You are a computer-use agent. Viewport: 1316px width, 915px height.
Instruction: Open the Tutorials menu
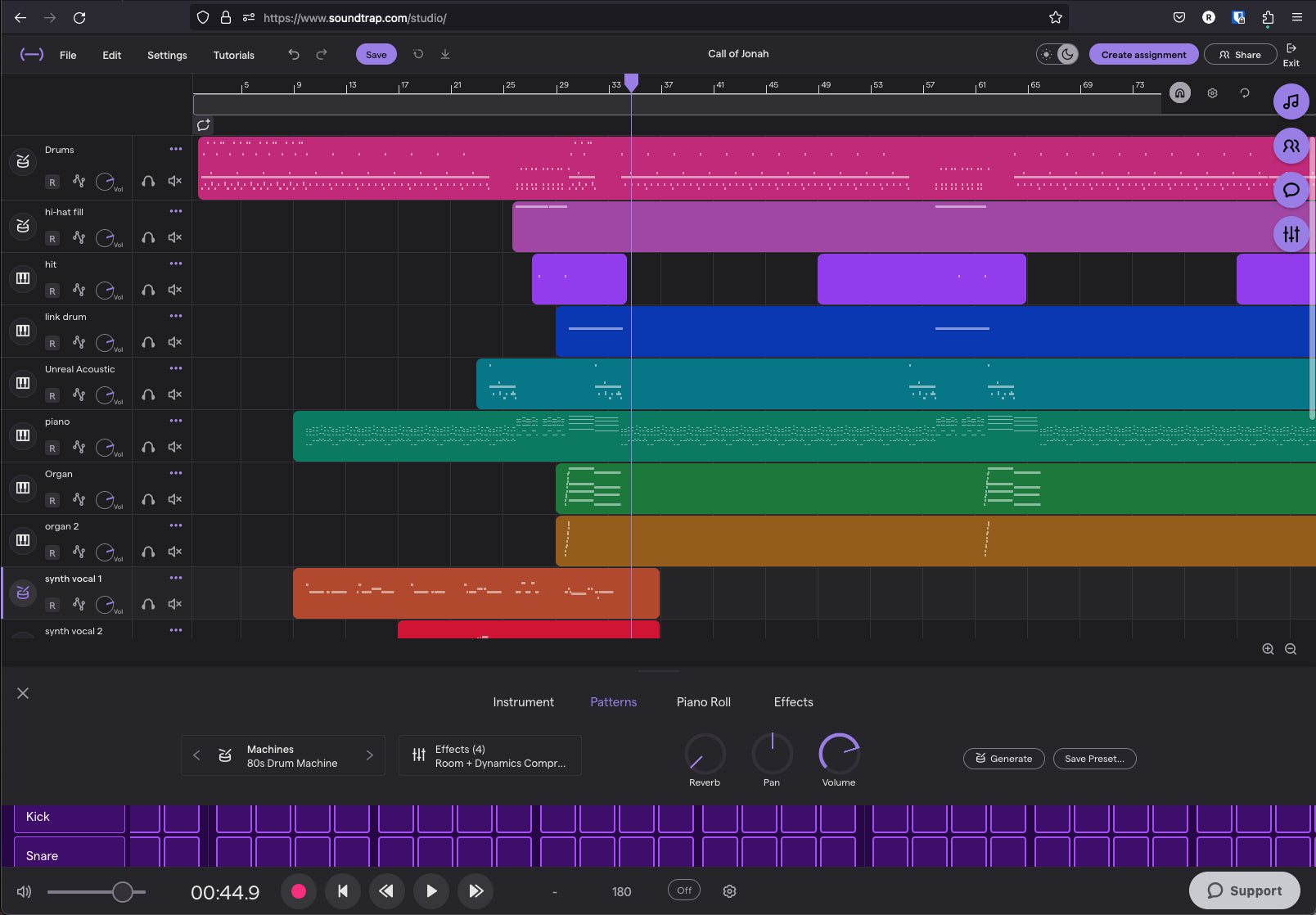click(232, 55)
